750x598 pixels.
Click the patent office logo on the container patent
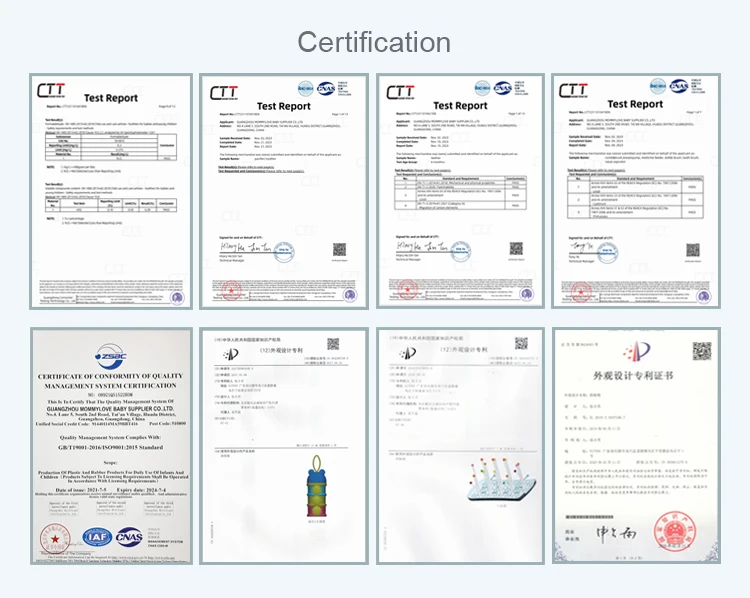(x=231, y=354)
